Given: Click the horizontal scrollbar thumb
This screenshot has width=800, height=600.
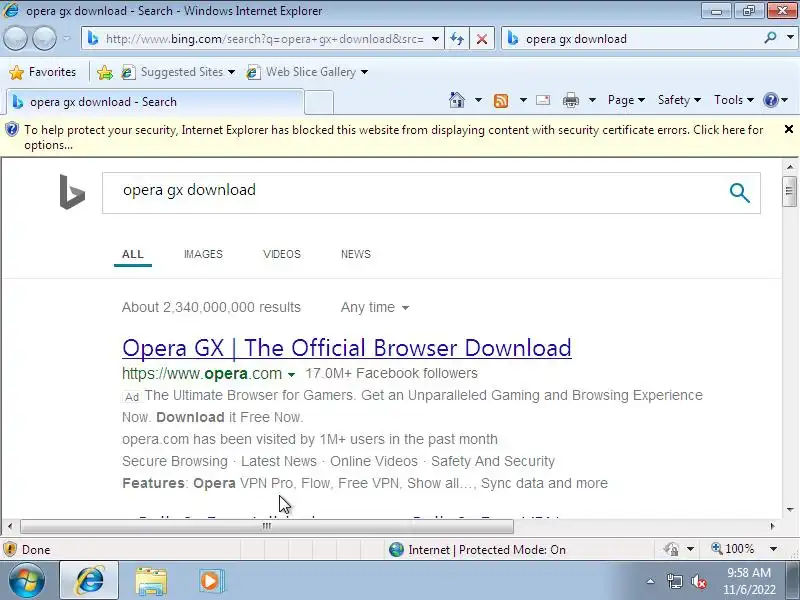Looking at the screenshot, I should (x=267, y=526).
